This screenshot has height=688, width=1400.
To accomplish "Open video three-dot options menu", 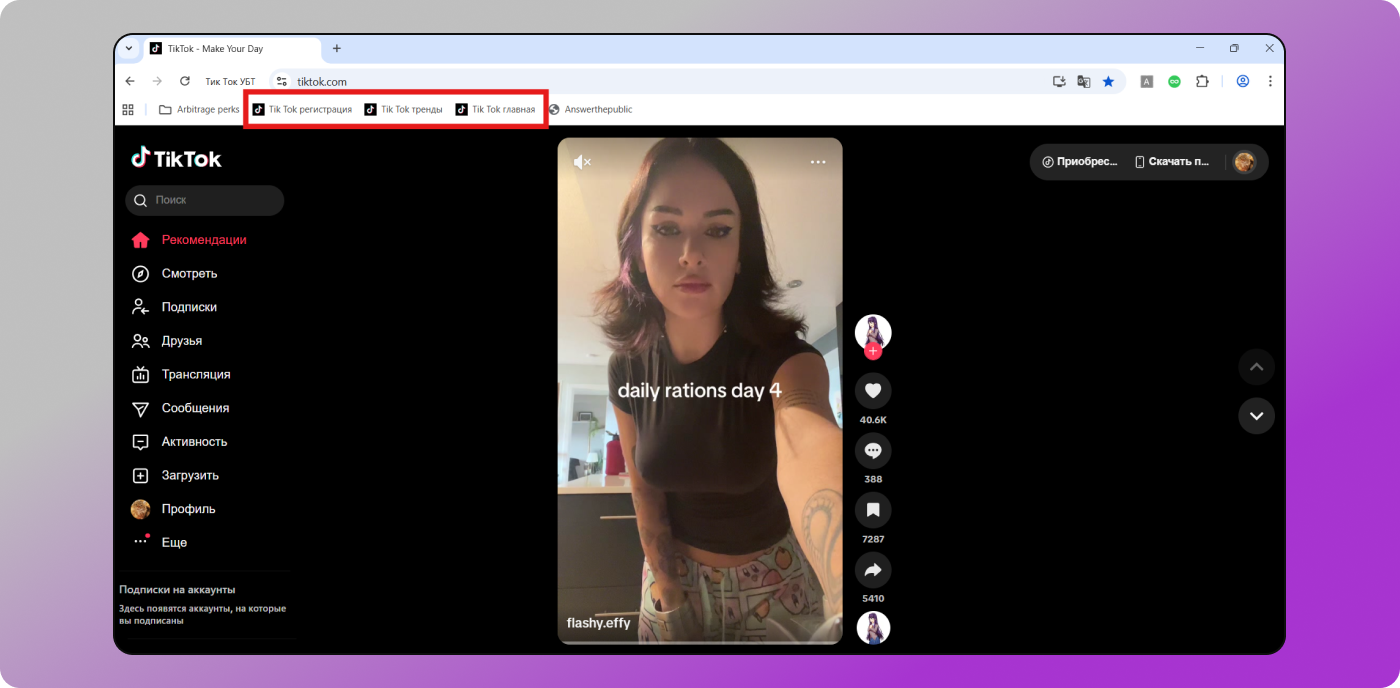I will tap(818, 162).
